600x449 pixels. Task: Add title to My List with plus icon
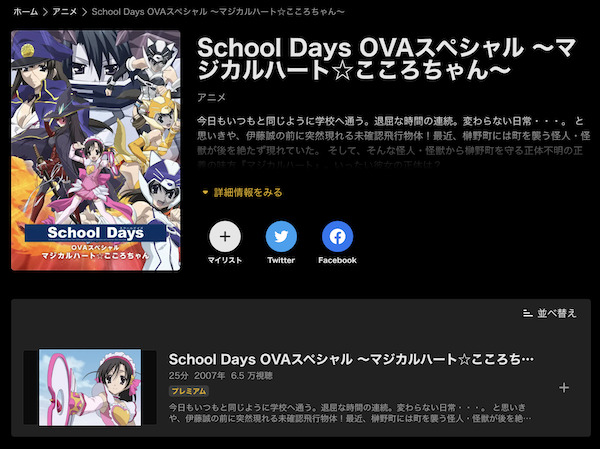(x=225, y=237)
